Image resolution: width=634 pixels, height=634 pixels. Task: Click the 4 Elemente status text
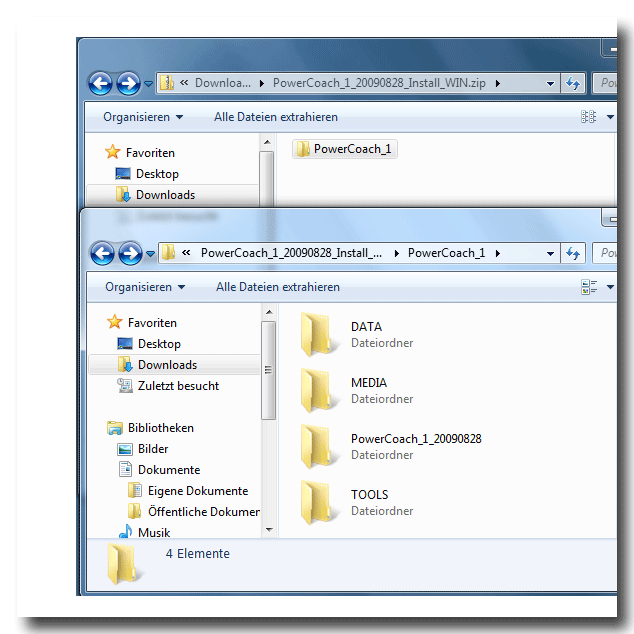point(197,554)
